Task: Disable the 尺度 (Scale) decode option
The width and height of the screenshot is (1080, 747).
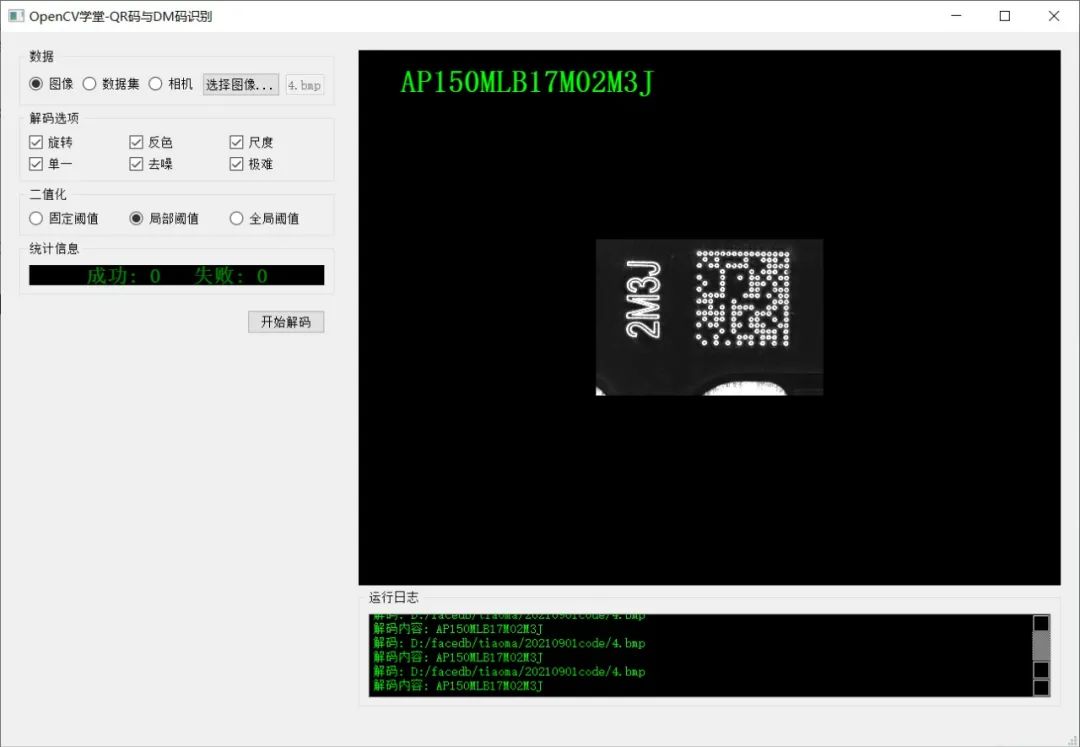Action: 236,141
